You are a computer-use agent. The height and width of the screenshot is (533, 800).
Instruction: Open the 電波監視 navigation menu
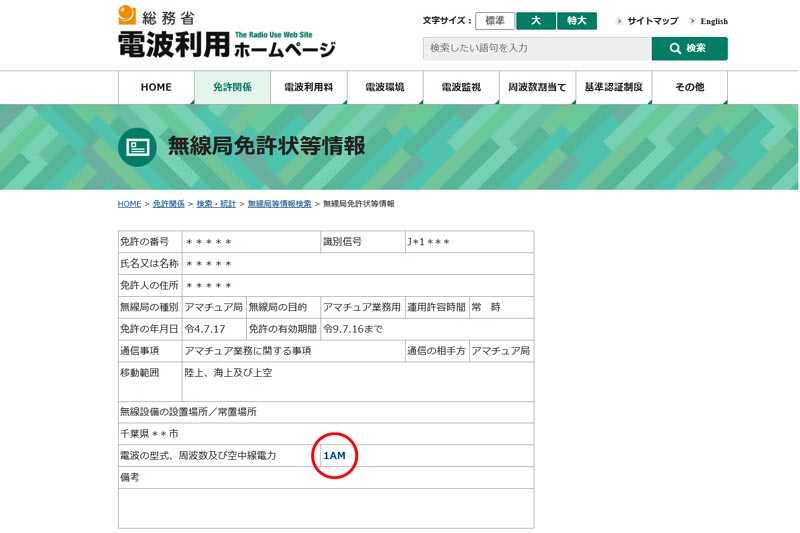coord(461,87)
